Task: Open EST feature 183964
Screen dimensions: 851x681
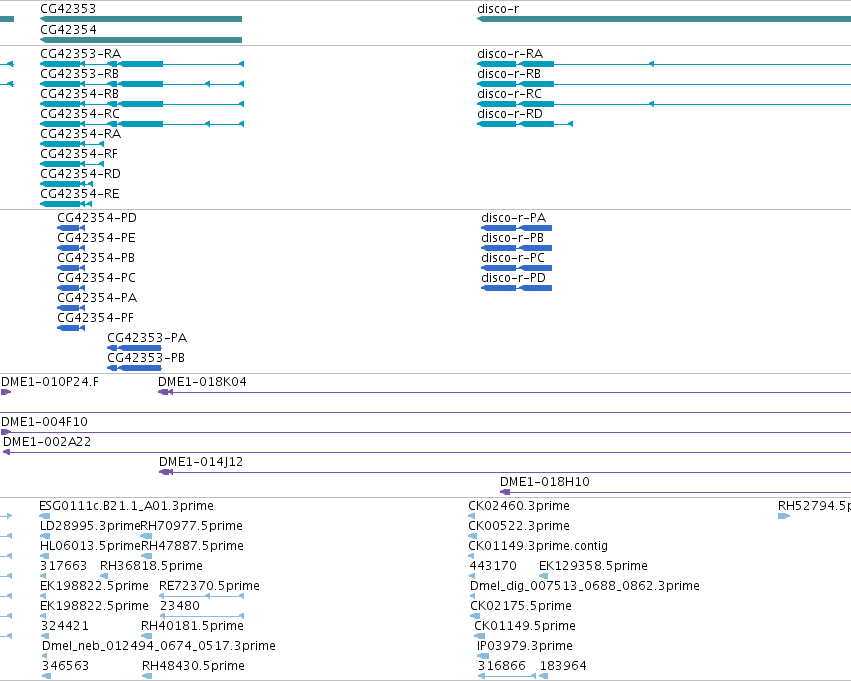Action: pyautogui.click(x=544, y=676)
